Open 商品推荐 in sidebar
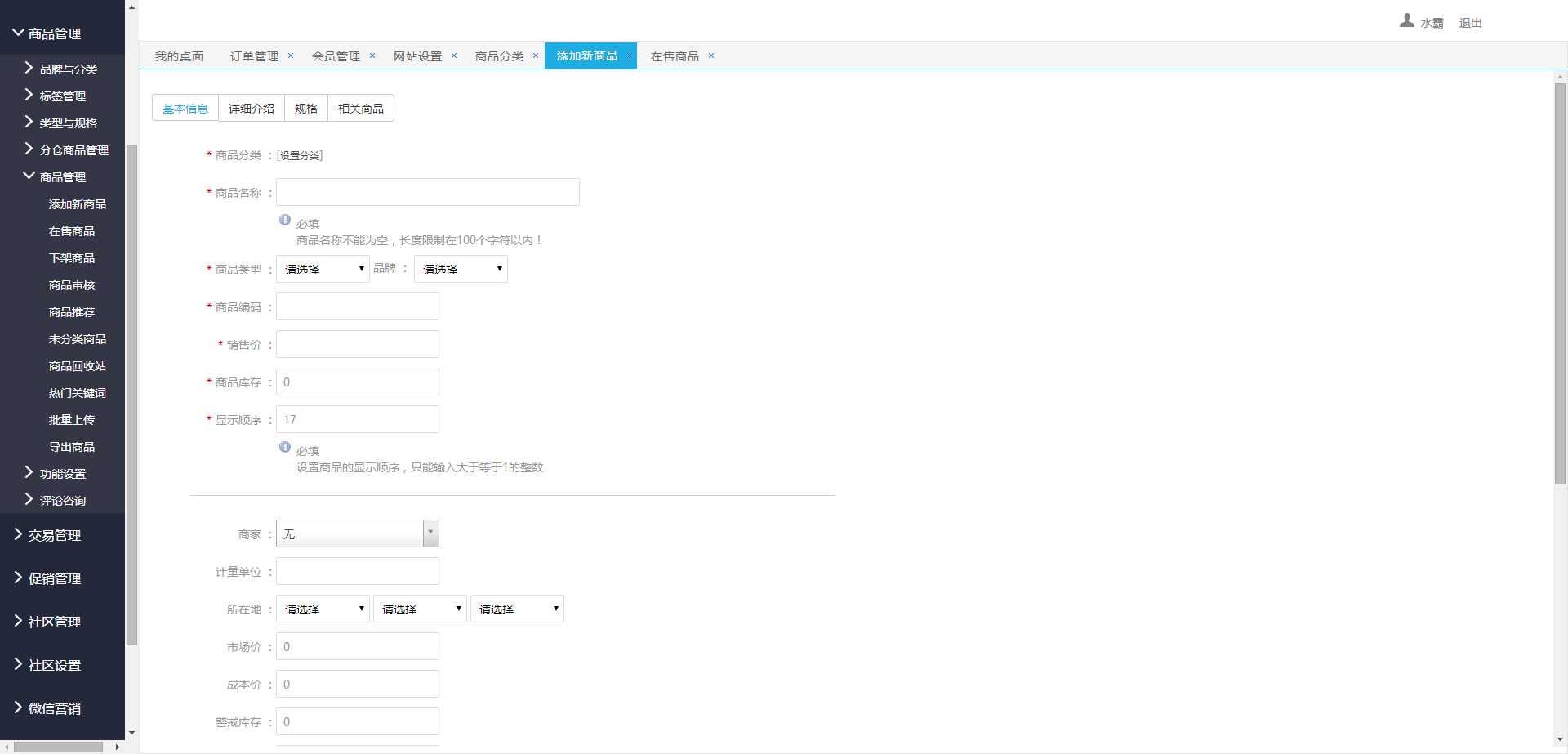Screen dimensions: 1568x754 (72, 311)
